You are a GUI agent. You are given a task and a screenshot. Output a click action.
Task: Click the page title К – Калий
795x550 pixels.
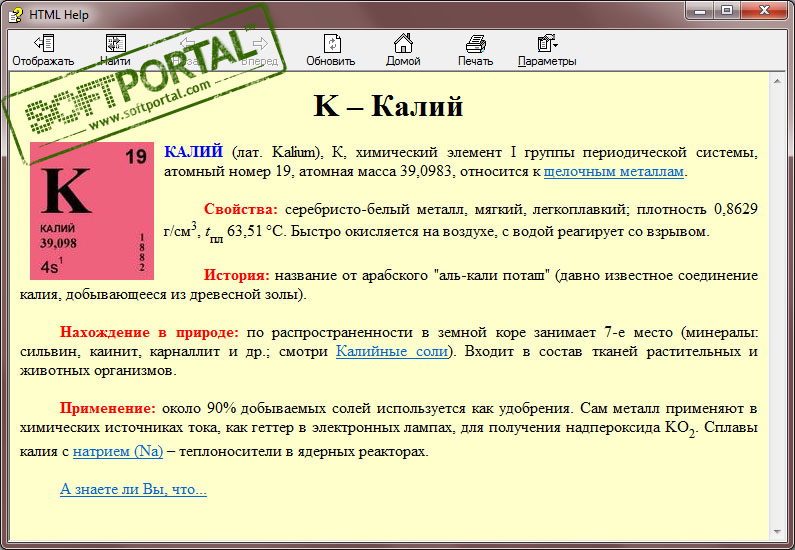(388, 106)
